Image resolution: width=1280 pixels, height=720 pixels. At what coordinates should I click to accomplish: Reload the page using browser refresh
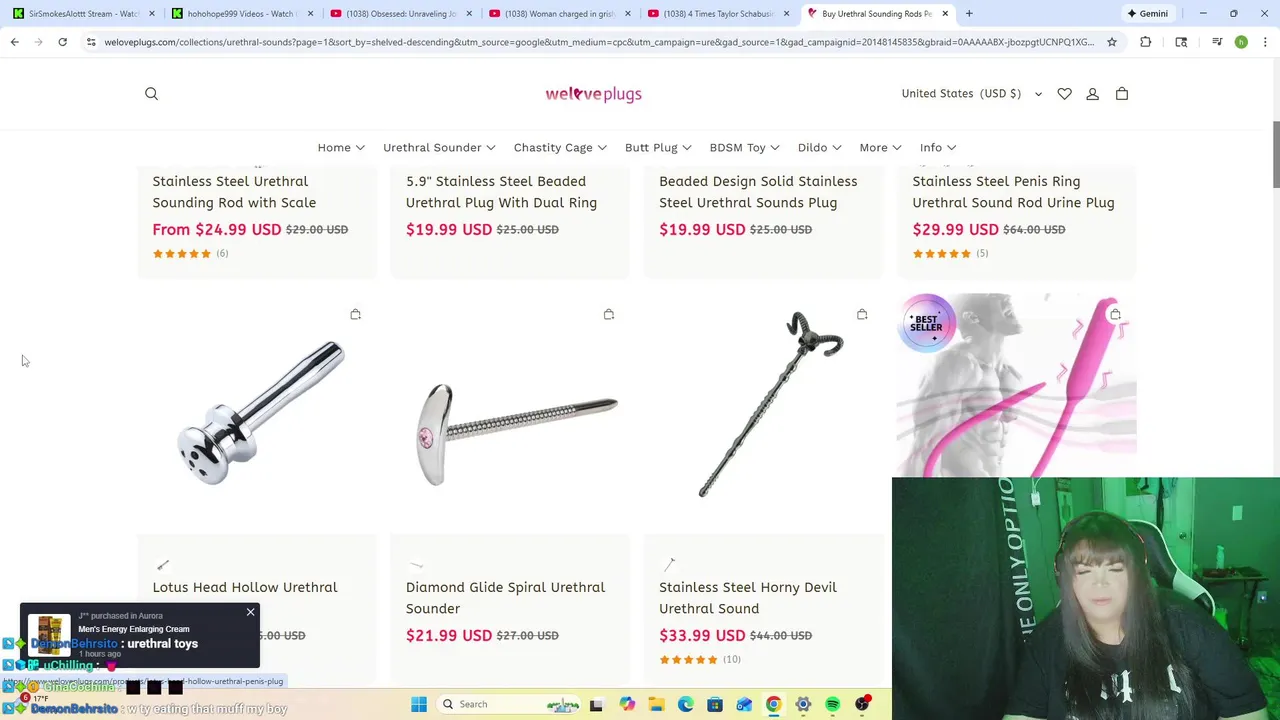pos(62,42)
